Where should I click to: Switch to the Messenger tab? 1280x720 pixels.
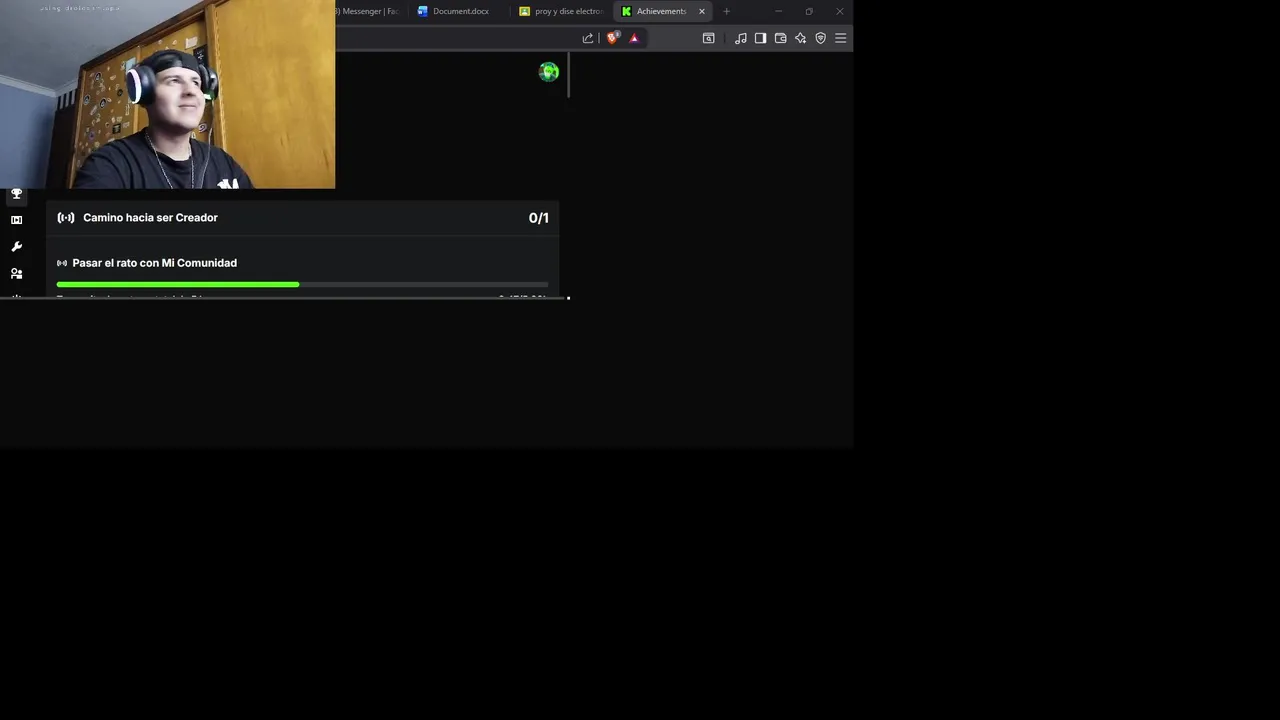(x=368, y=11)
